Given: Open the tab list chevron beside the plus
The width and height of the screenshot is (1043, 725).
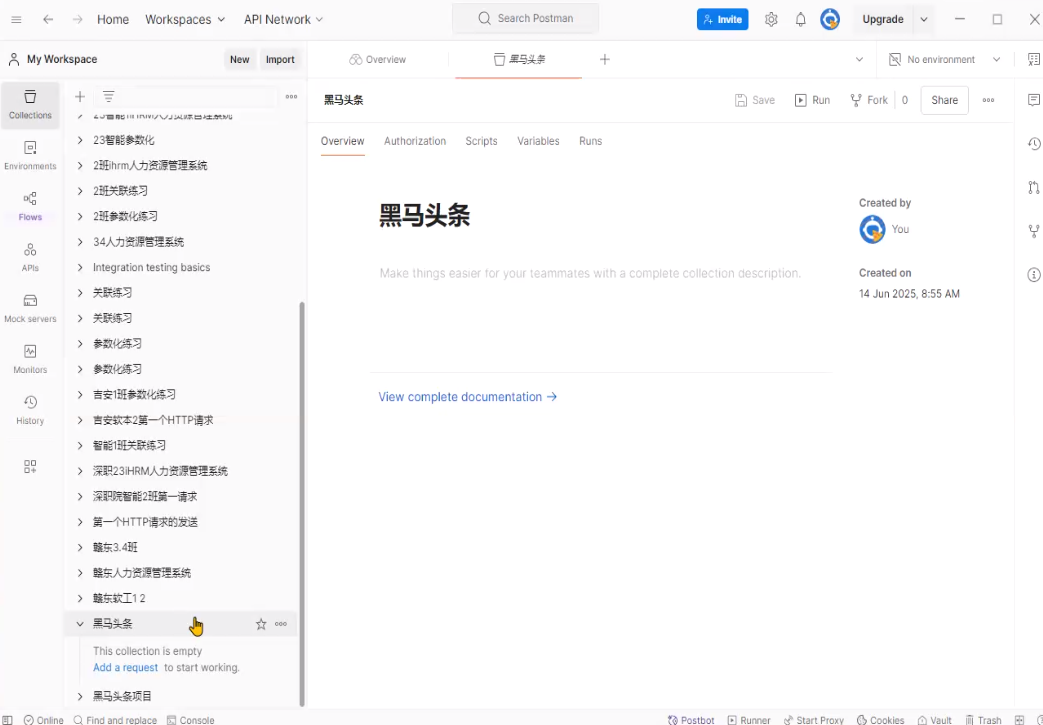Looking at the screenshot, I should (859, 59).
